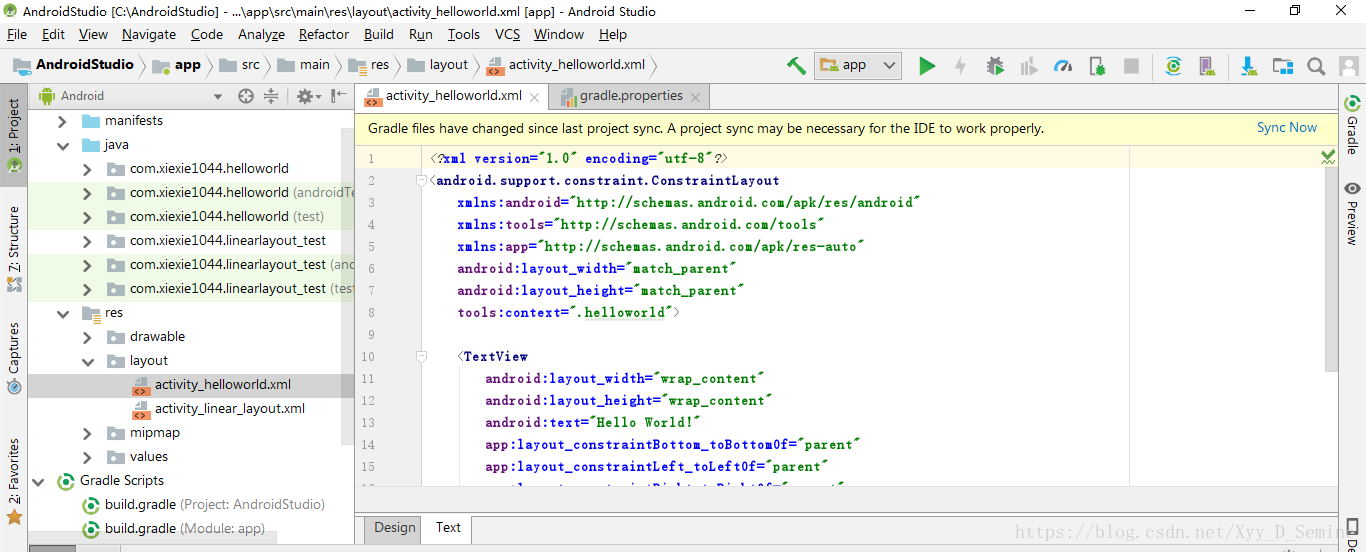Click the "Hello World!" android:text line
Viewport: 1366px width, 552px height.
tap(593, 423)
